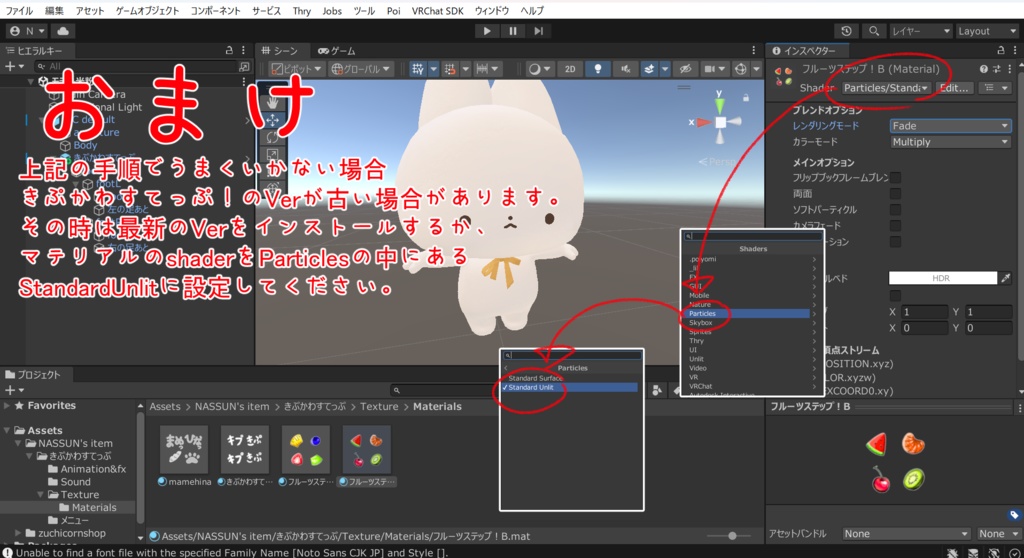The image size is (1024, 558).
Task: Click the status bar error warning icon
Action: 7,552
